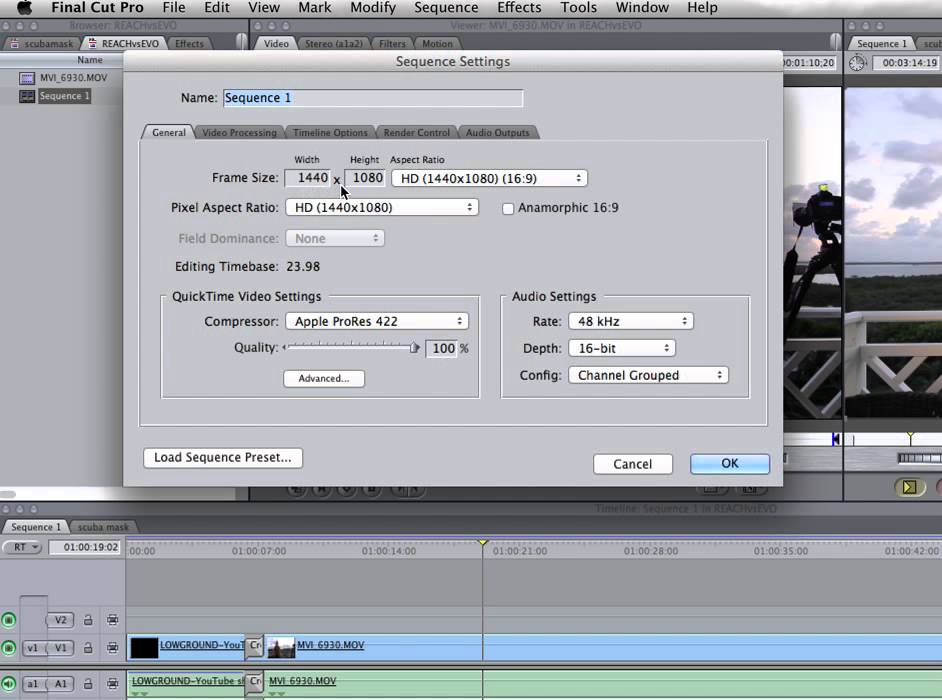Click the cross dissolve transition on V1

[255, 647]
